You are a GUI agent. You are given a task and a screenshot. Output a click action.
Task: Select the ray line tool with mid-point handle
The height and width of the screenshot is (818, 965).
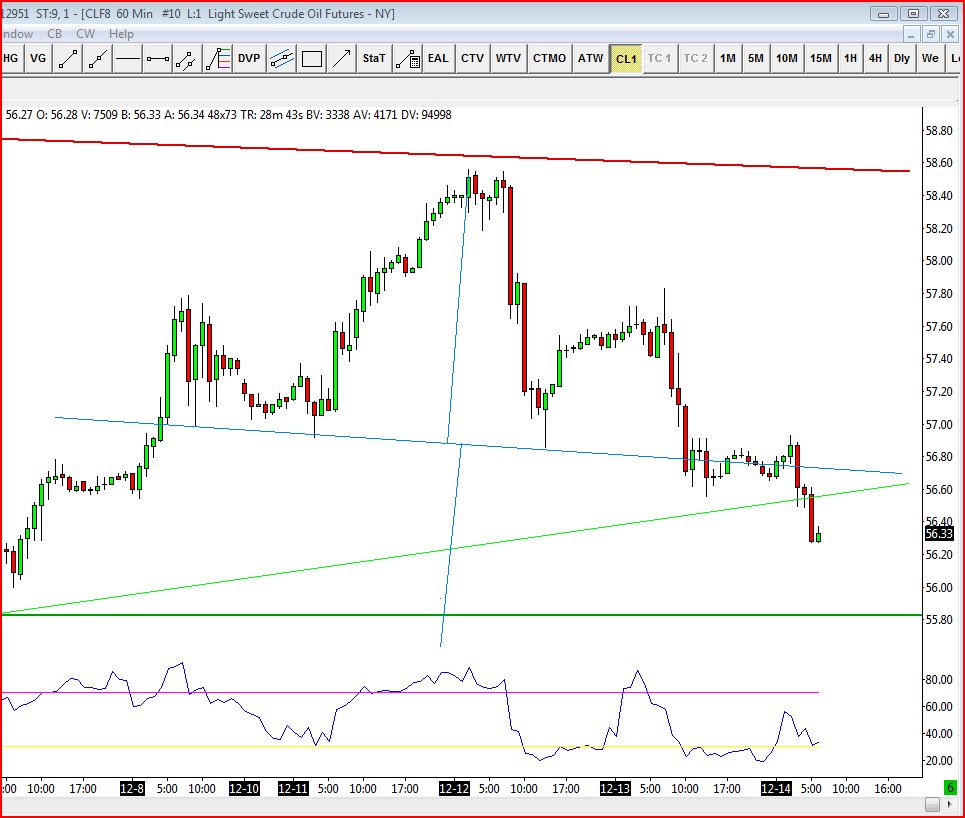pos(98,58)
